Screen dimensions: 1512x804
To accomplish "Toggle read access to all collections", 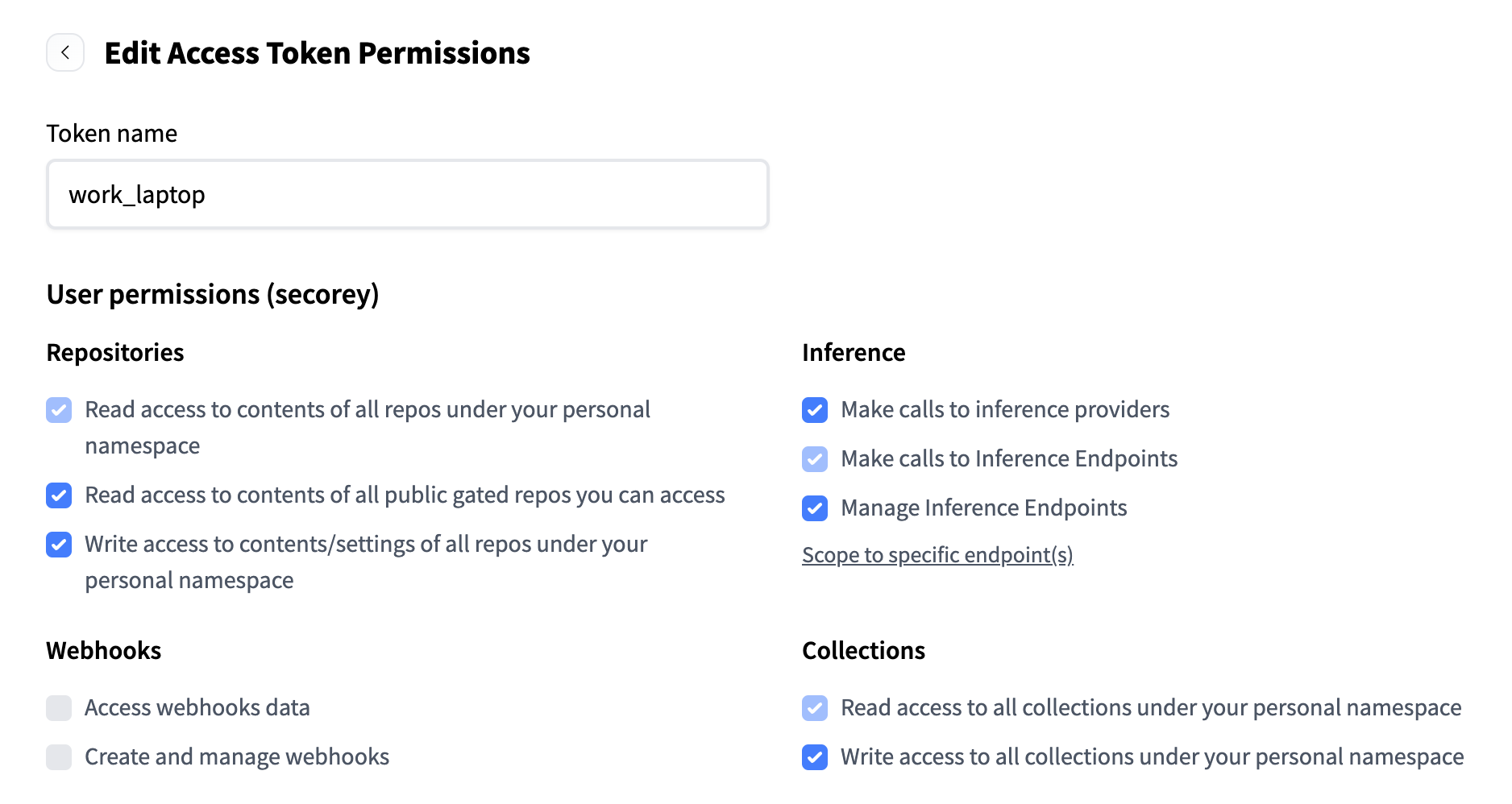I will 815,708.
